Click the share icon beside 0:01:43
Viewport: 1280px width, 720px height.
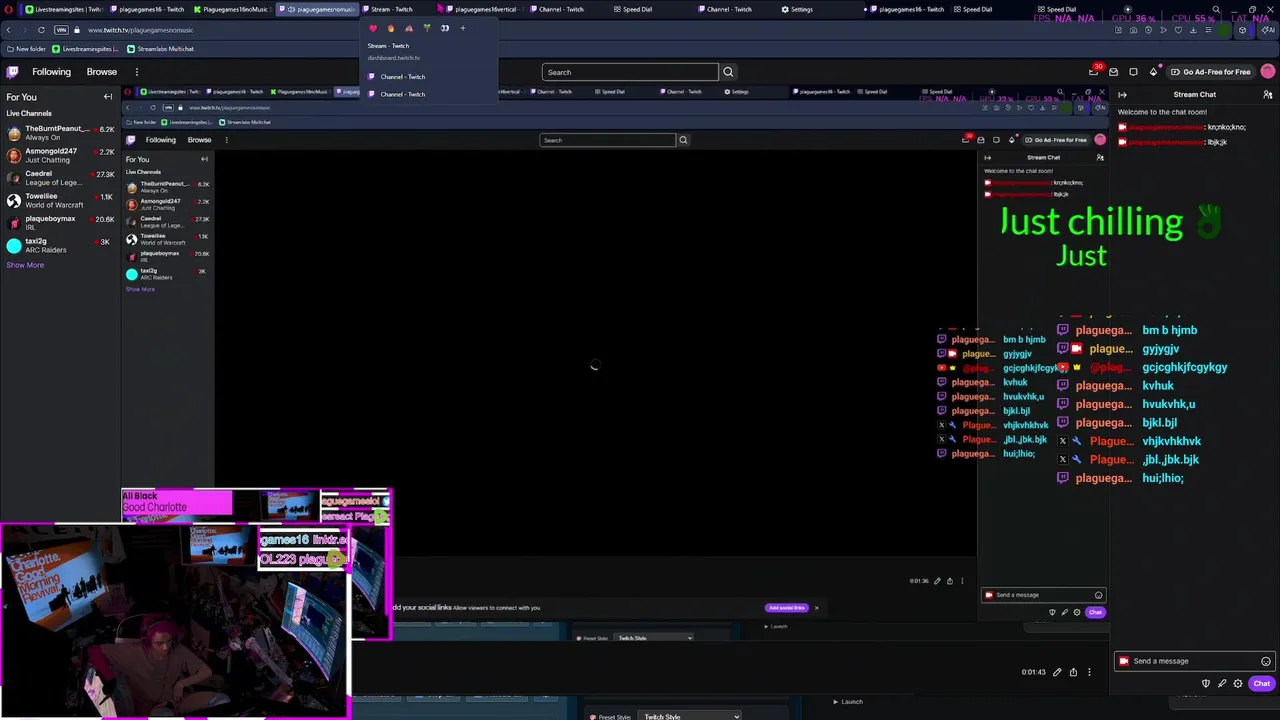pos(1073,672)
